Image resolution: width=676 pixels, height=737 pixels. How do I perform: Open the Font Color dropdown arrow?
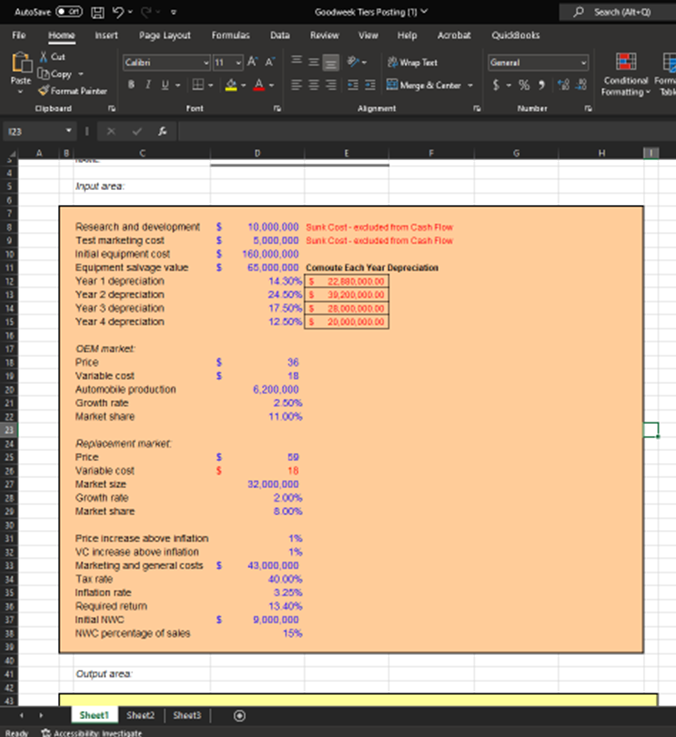tap(272, 85)
